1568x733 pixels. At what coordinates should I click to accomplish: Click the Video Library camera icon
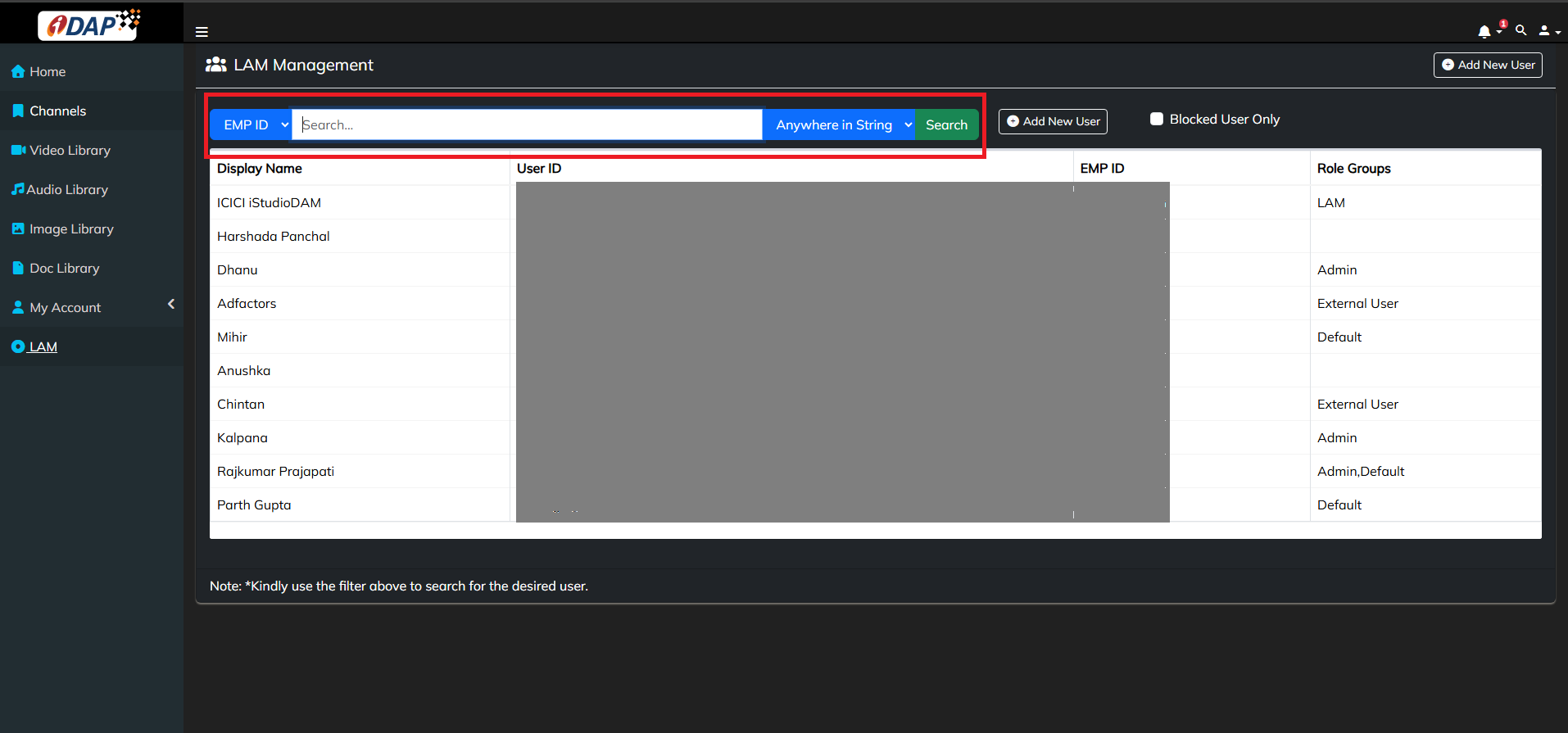tap(18, 150)
